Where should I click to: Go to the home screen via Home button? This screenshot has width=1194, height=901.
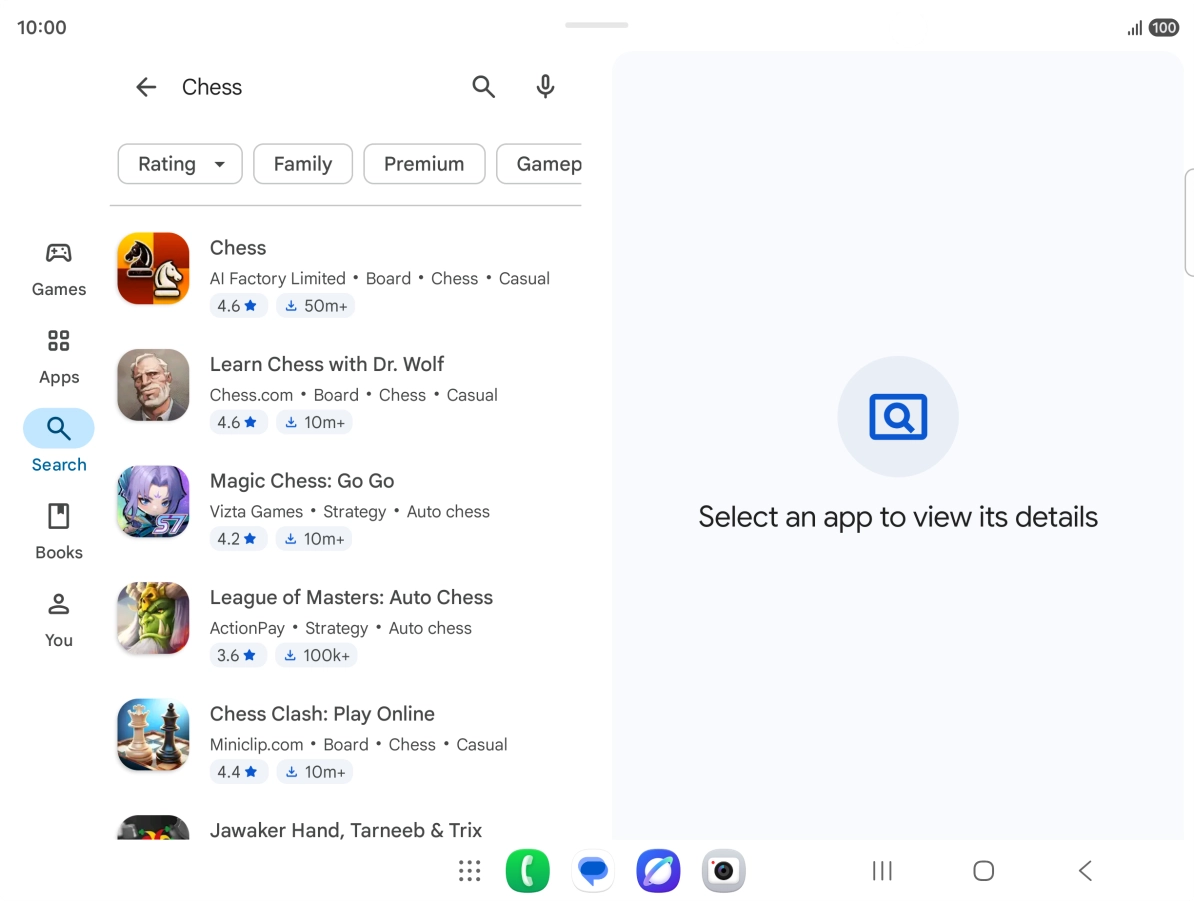pyautogui.click(x=984, y=871)
